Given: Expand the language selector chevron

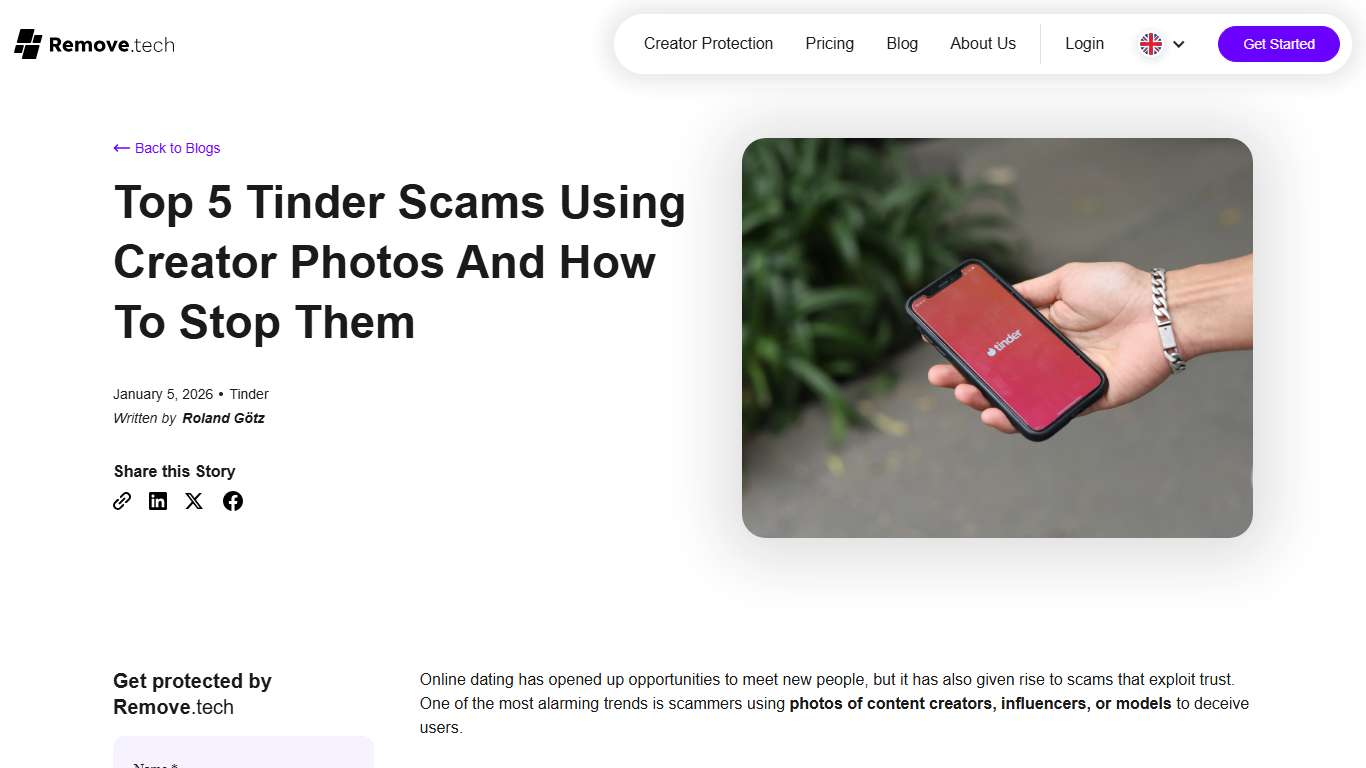Looking at the screenshot, I should pyautogui.click(x=1178, y=44).
